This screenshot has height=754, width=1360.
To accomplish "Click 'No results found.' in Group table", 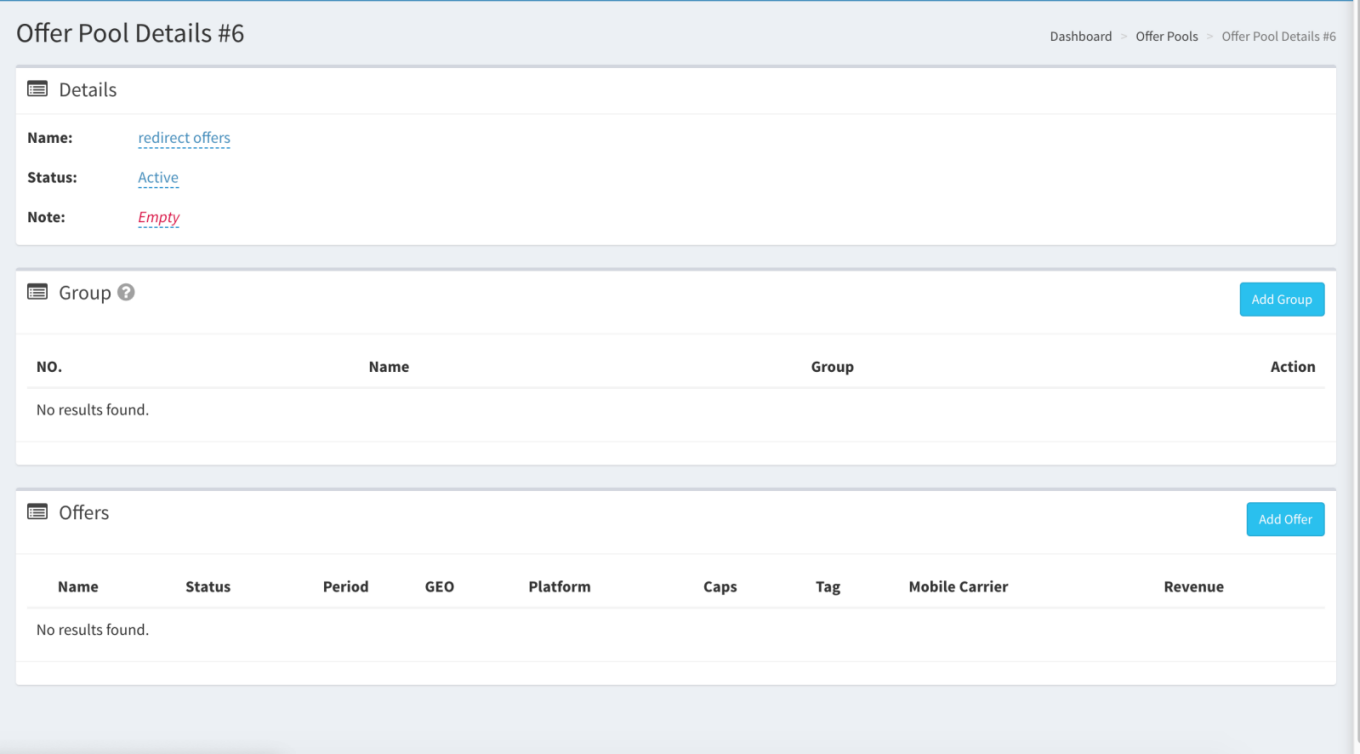I will click(x=92, y=410).
